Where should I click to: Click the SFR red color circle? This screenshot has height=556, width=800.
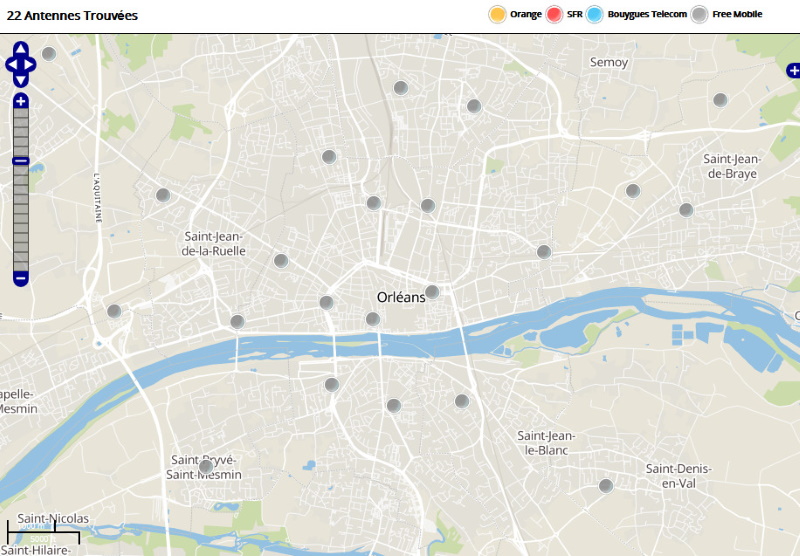(554, 14)
